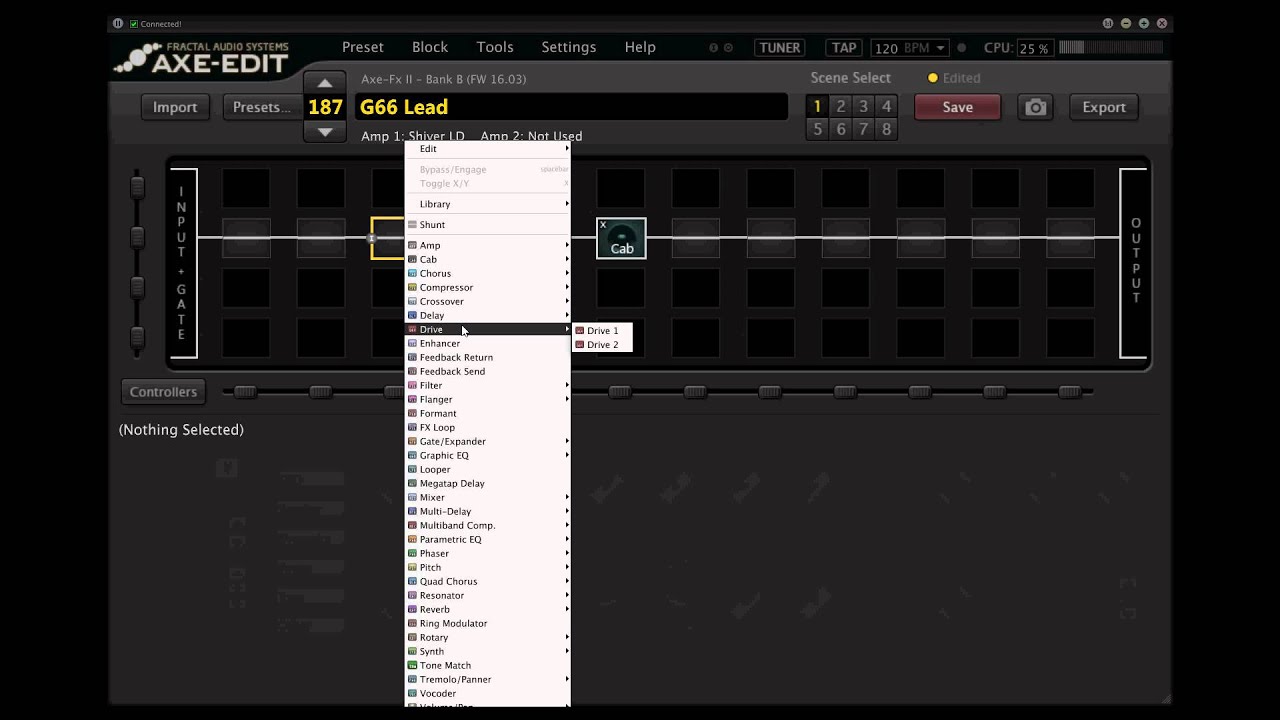Choose the Ring Modulator entry
This screenshot has width=1280, height=720.
[x=487, y=623]
